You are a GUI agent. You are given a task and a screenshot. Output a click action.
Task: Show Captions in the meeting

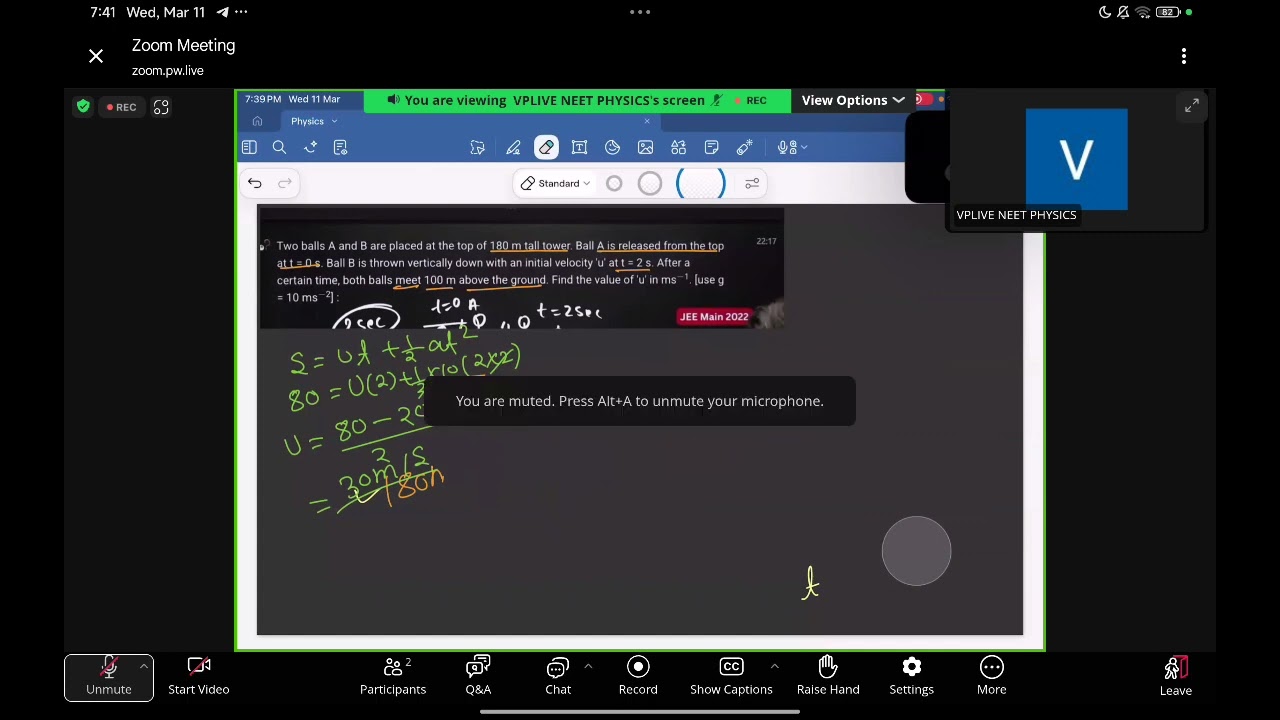tap(731, 677)
